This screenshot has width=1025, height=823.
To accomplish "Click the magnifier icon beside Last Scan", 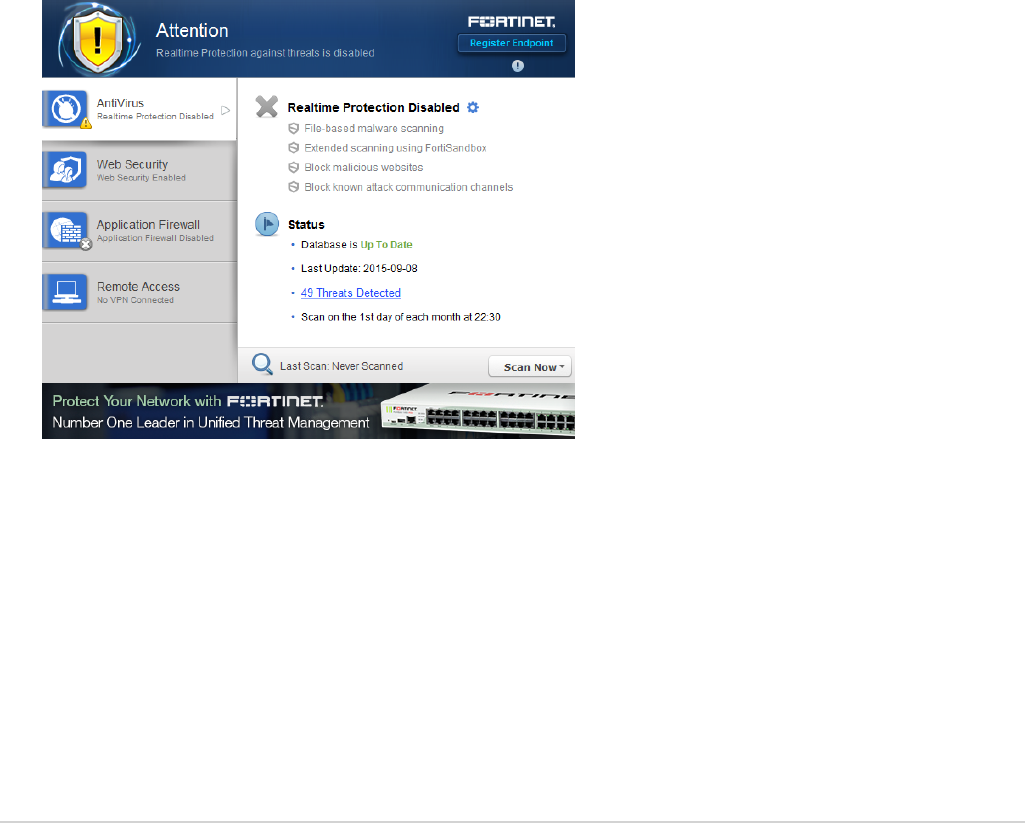I will [262, 365].
